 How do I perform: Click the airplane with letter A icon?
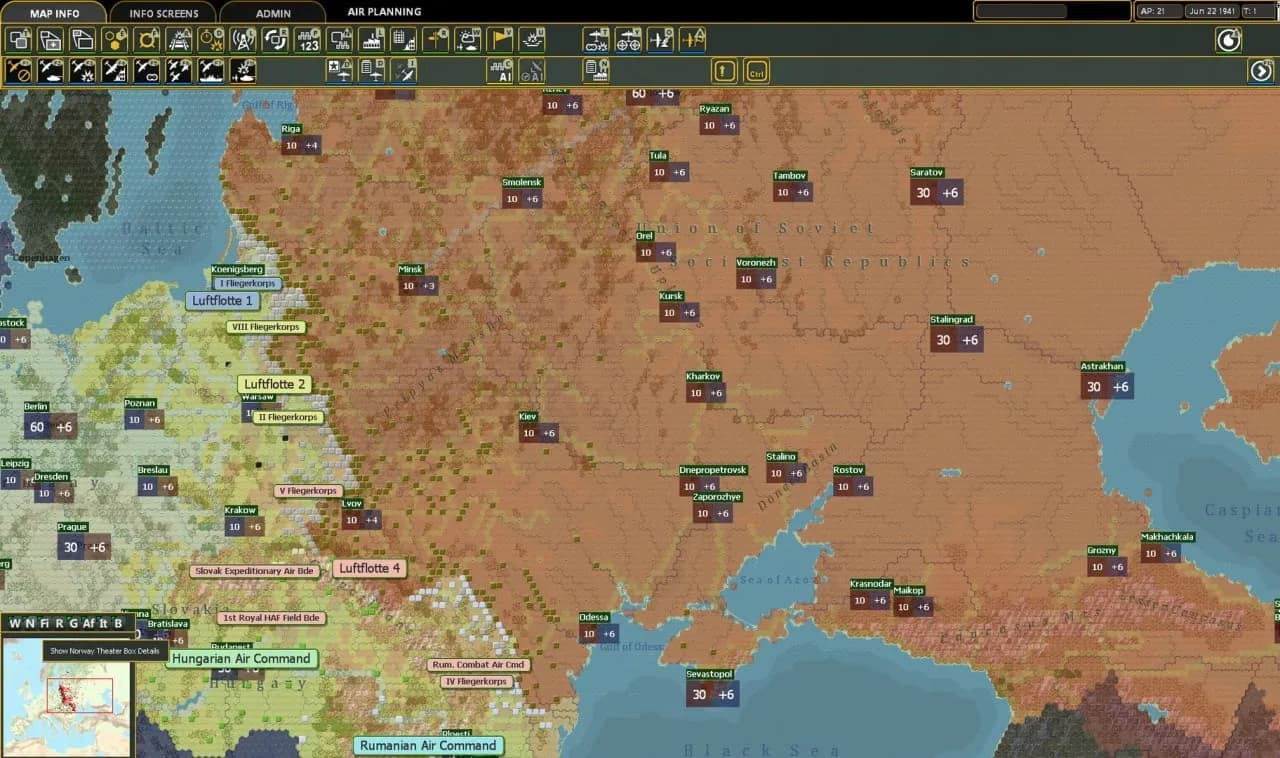[692, 40]
